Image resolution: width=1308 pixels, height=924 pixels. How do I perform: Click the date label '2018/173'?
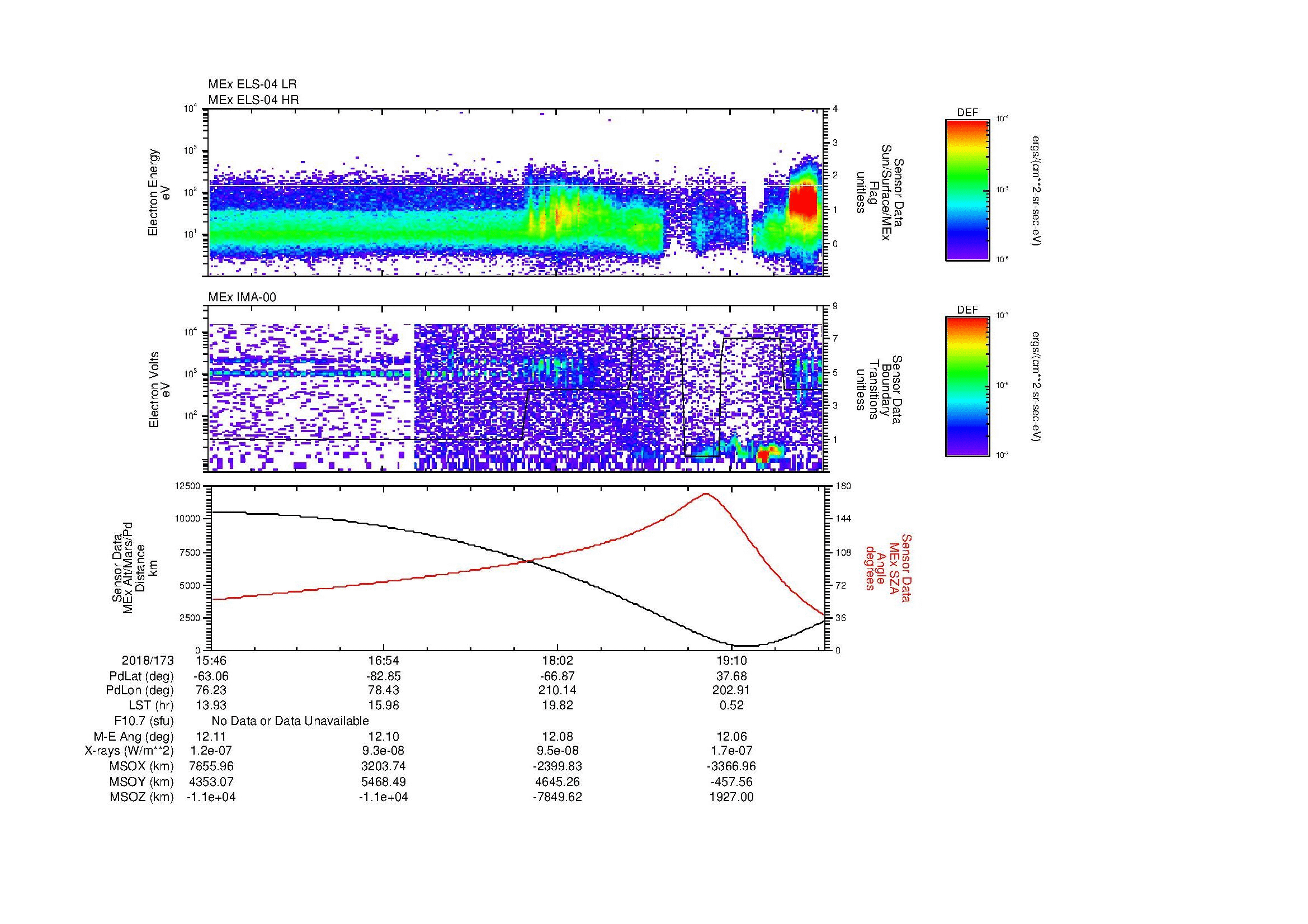(148, 660)
